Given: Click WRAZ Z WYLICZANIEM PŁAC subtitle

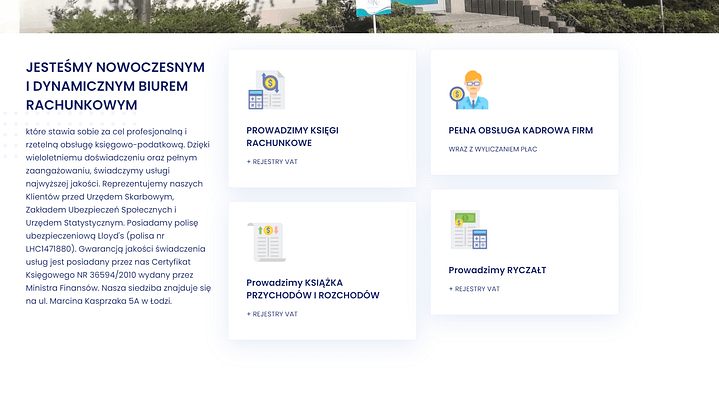Looking at the screenshot, I should [492, 149].
